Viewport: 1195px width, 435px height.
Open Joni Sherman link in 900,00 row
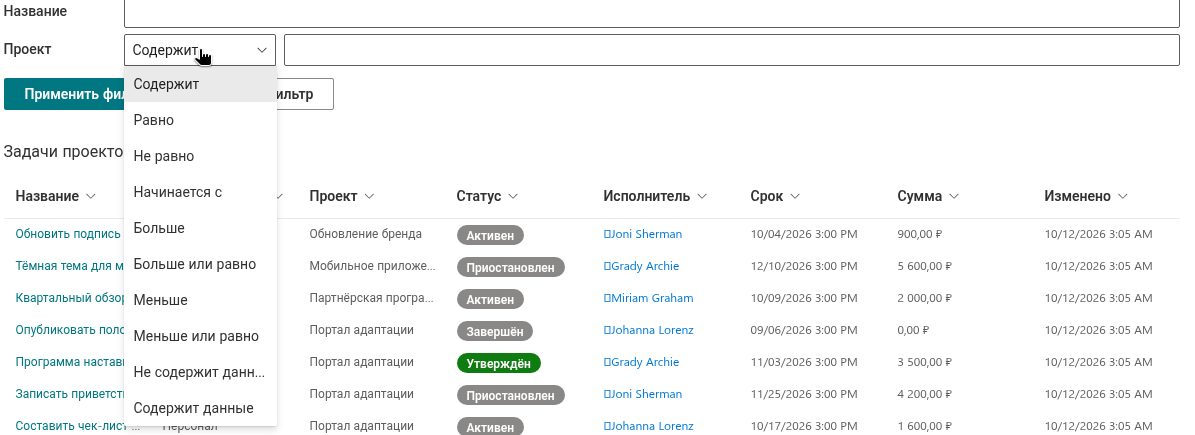642,234
